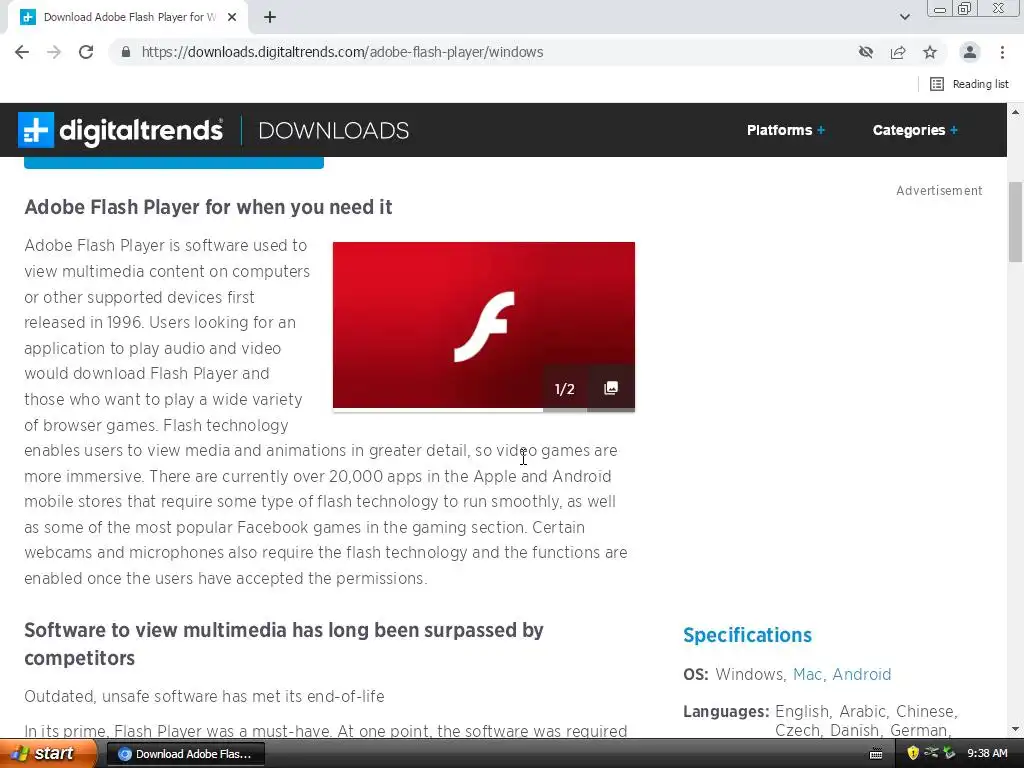The width and height of the screenshot is (1024, 768).
Task: Open the image gallery icon
Action: coord(611,388)
